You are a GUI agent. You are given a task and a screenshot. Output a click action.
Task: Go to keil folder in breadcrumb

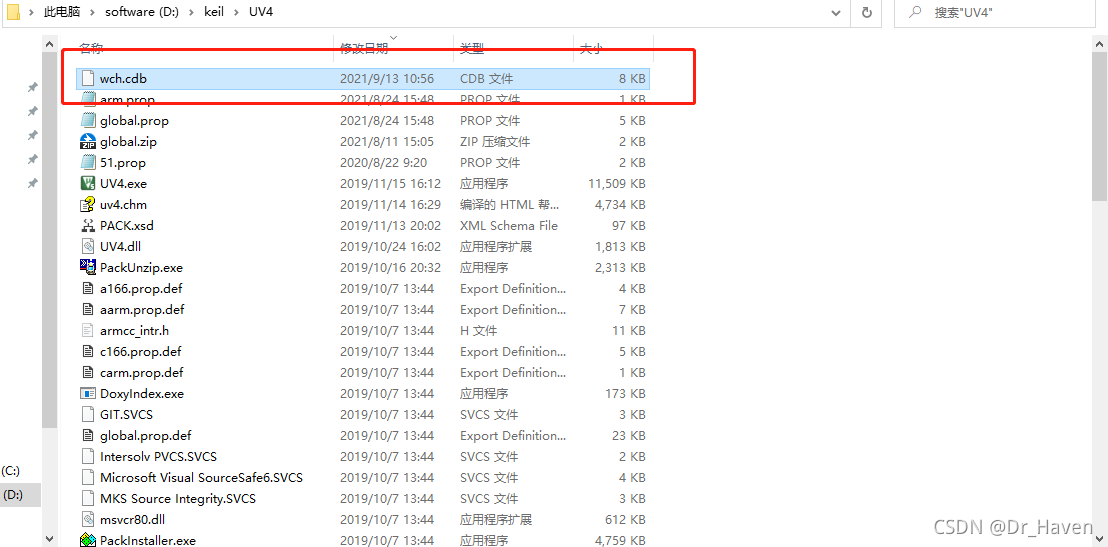(213, 12)
